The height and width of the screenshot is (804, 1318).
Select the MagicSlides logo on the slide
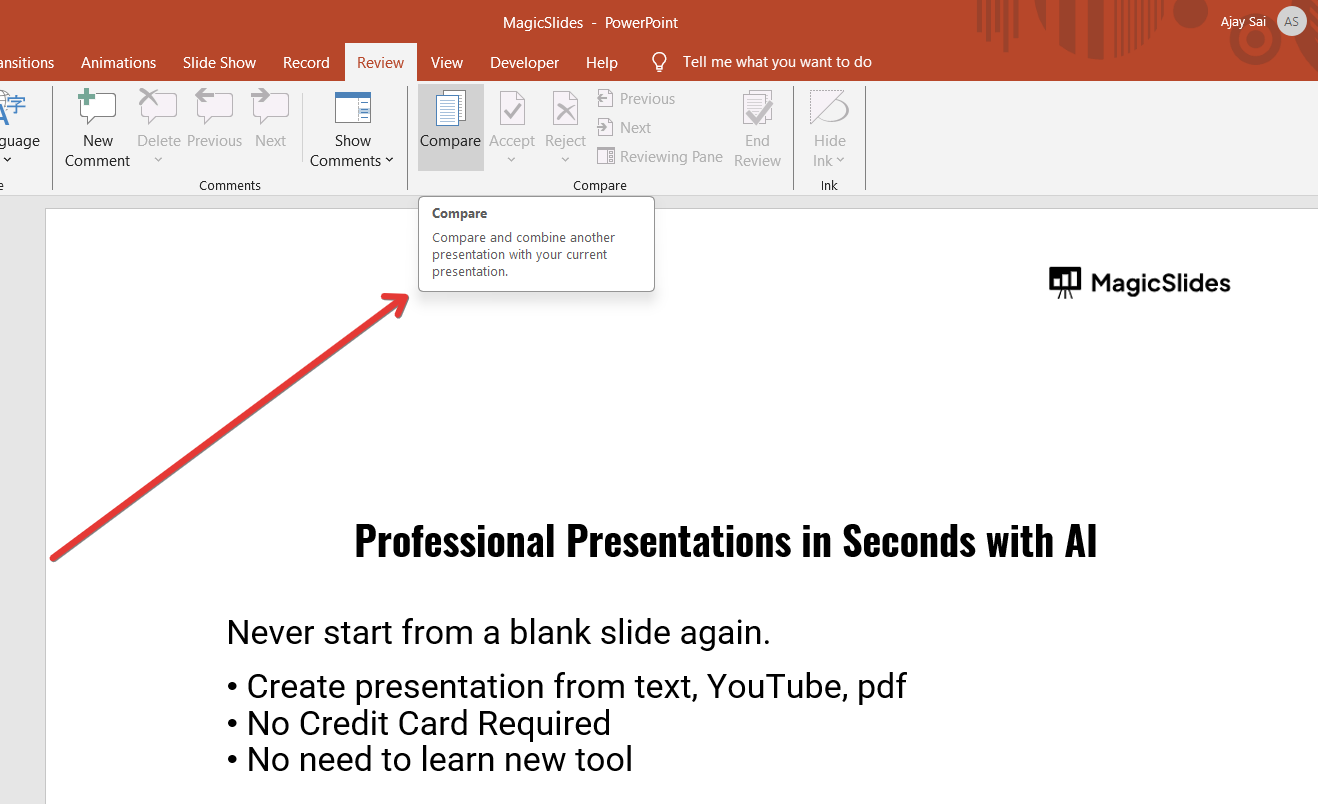click(1140, 283)
